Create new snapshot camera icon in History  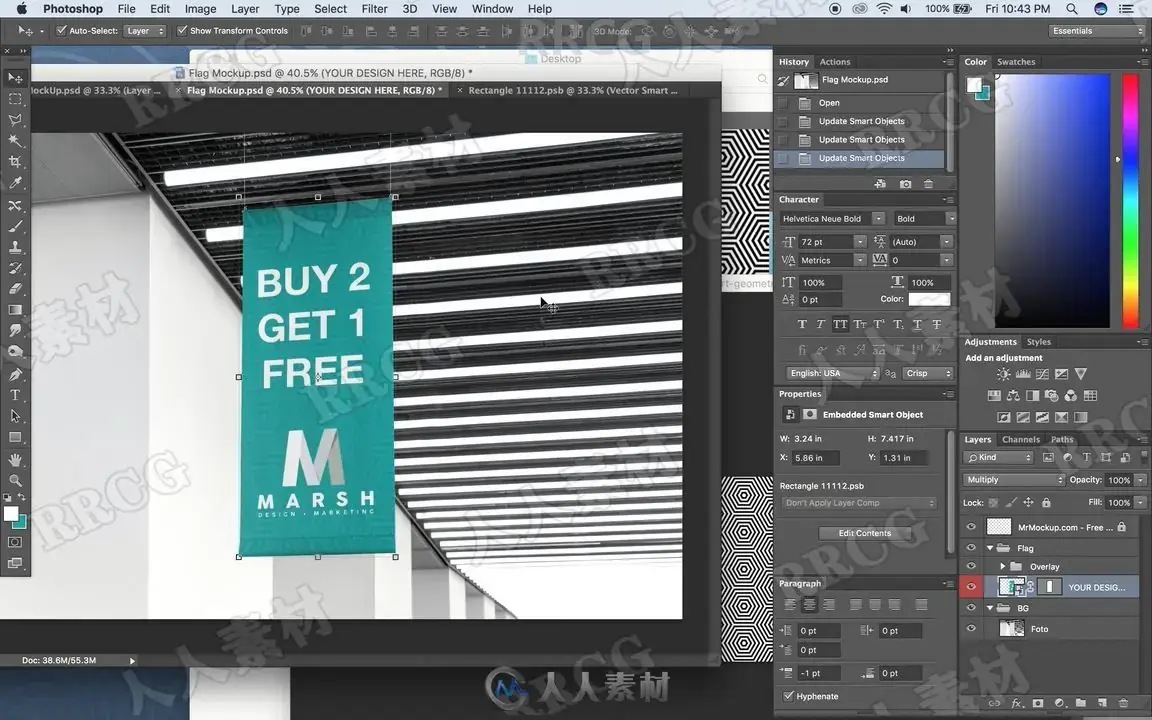pyautogui.click(x=905, y=184)
